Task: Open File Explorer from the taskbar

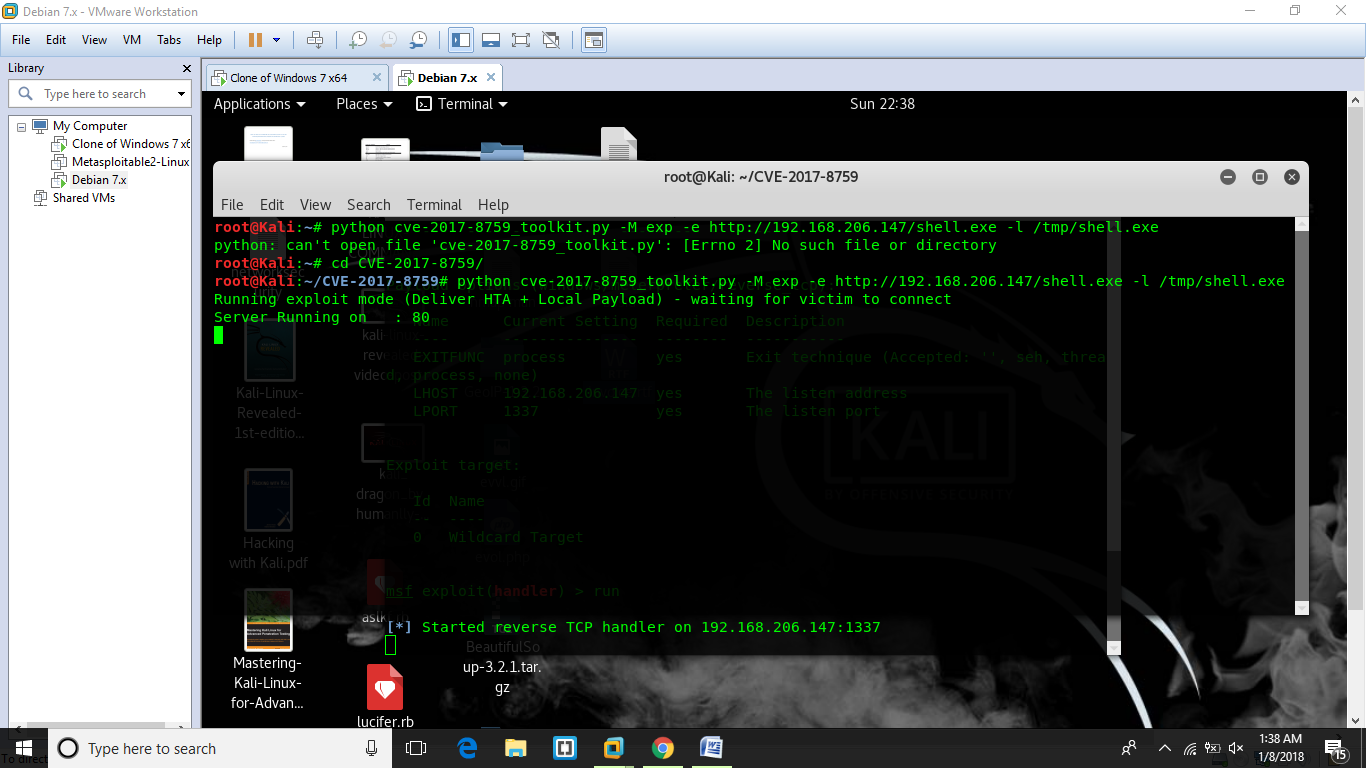Action: click(516, 748)
